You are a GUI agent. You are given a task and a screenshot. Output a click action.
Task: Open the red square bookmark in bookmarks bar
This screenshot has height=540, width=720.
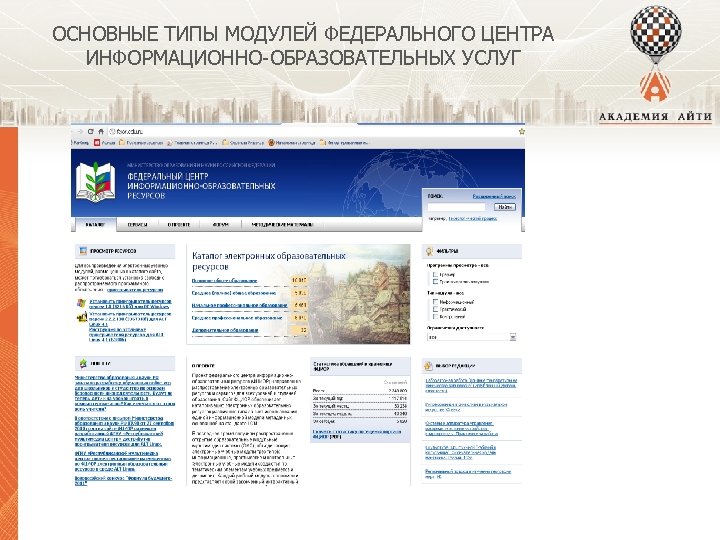point(97,143)
